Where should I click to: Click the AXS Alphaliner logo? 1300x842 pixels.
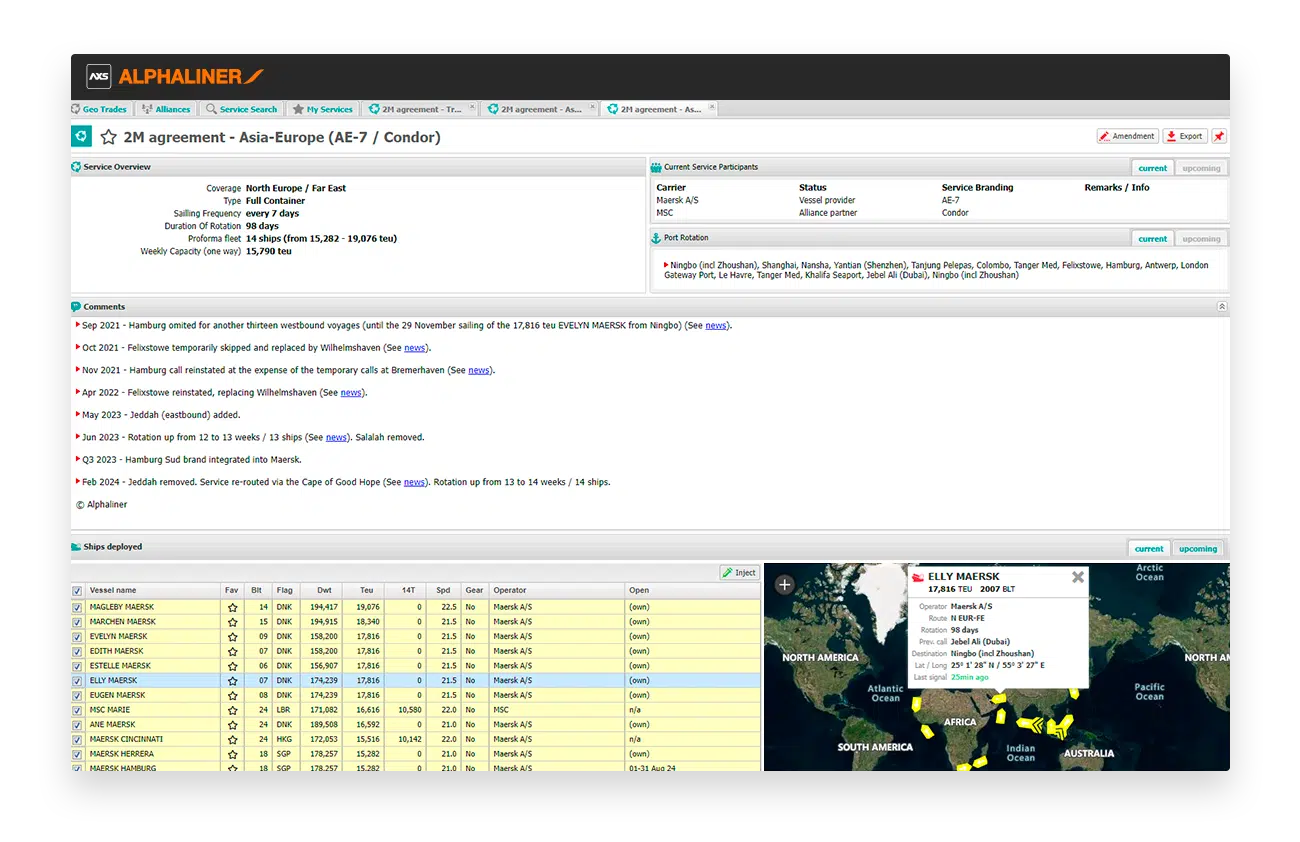coord(175,76)
